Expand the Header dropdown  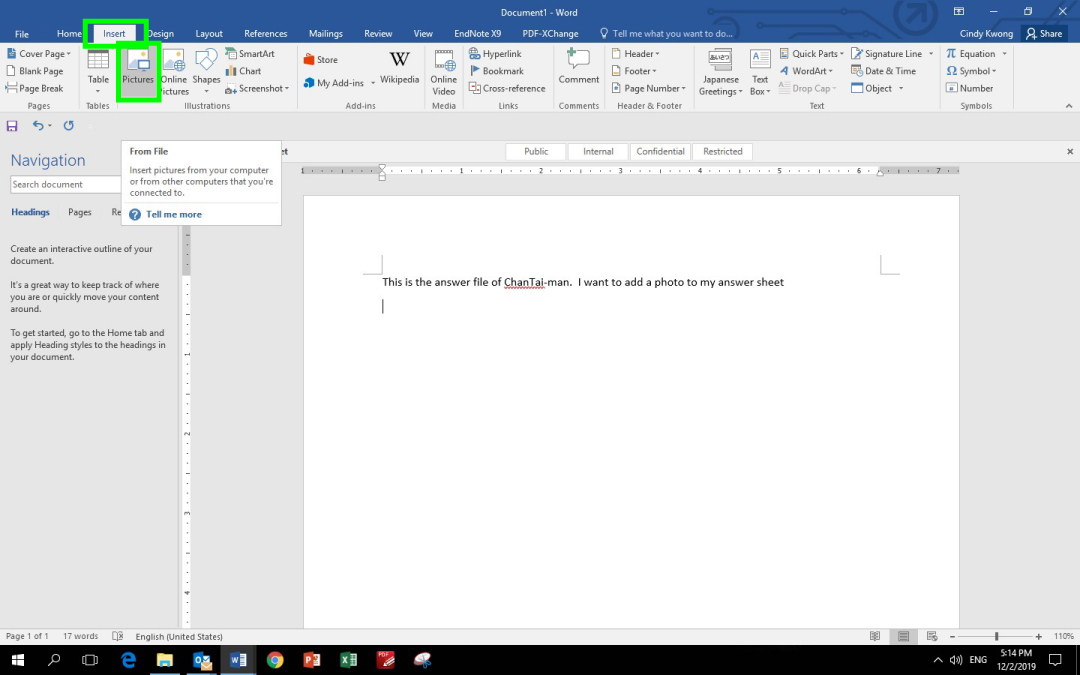tap(657, 54)
